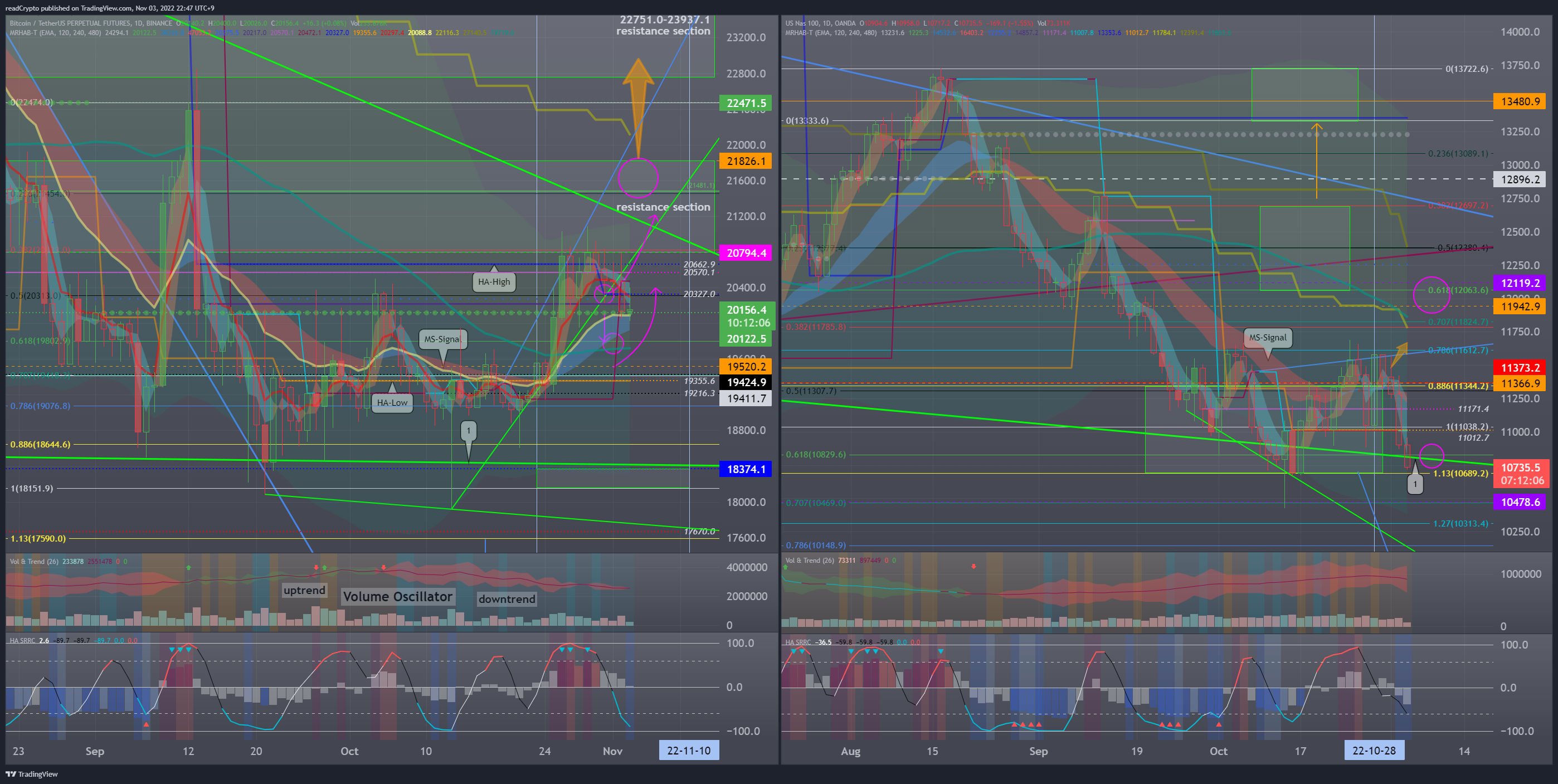Image resolution: width=1558 pixels, height=784 pixels.
Task: Click the 19411.7 white price label
Action: click(746, 398)
